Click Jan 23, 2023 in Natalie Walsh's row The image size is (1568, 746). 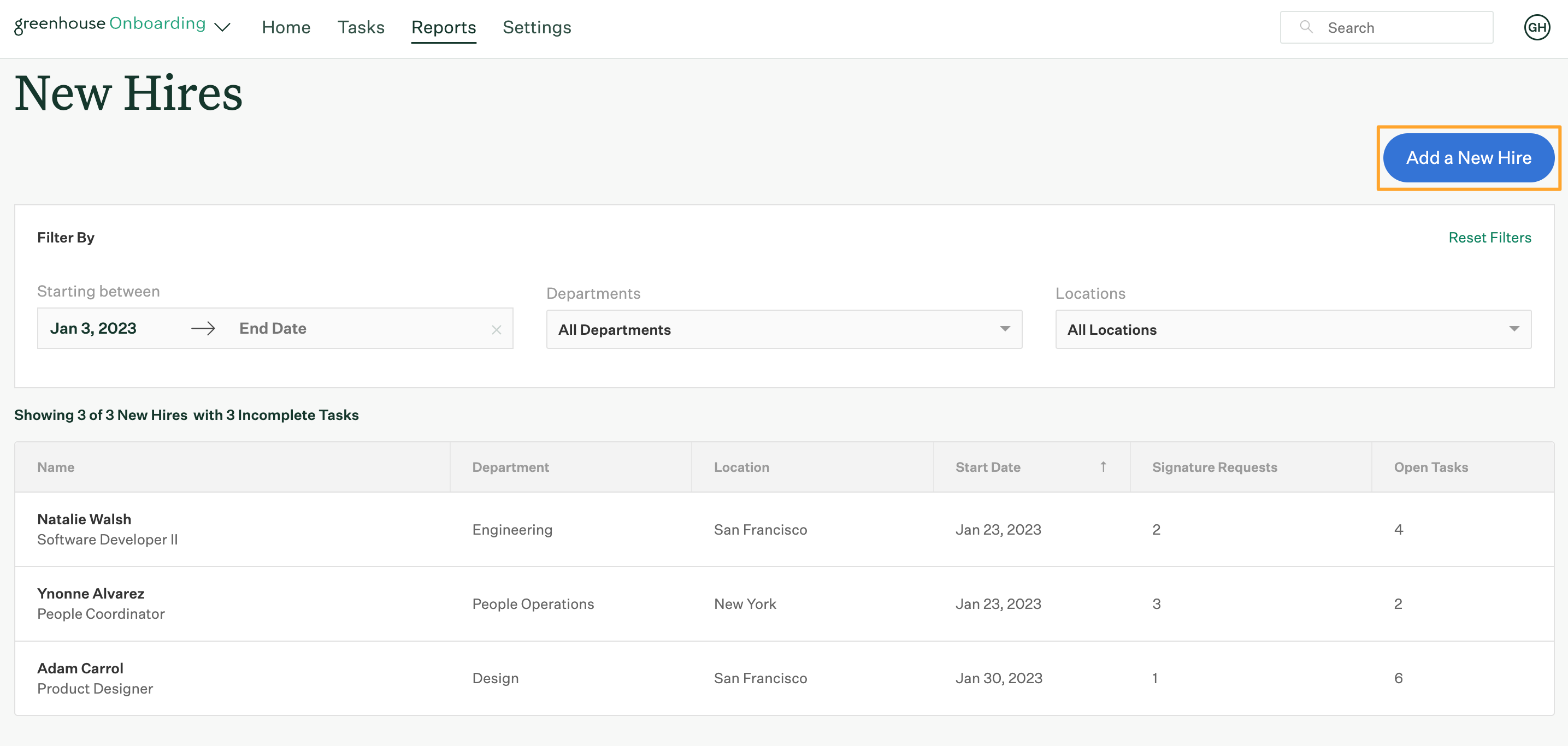[x=998, y=529]
